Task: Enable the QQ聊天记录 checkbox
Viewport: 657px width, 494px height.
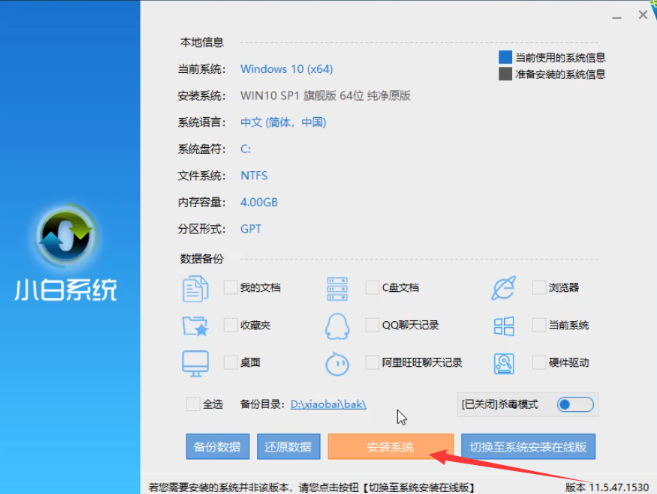Action: pos(373,325)
